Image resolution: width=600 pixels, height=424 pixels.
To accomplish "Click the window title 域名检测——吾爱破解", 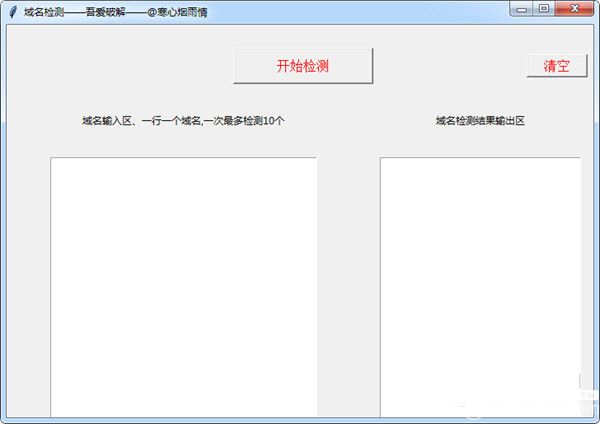I will (x=75, y=12).
